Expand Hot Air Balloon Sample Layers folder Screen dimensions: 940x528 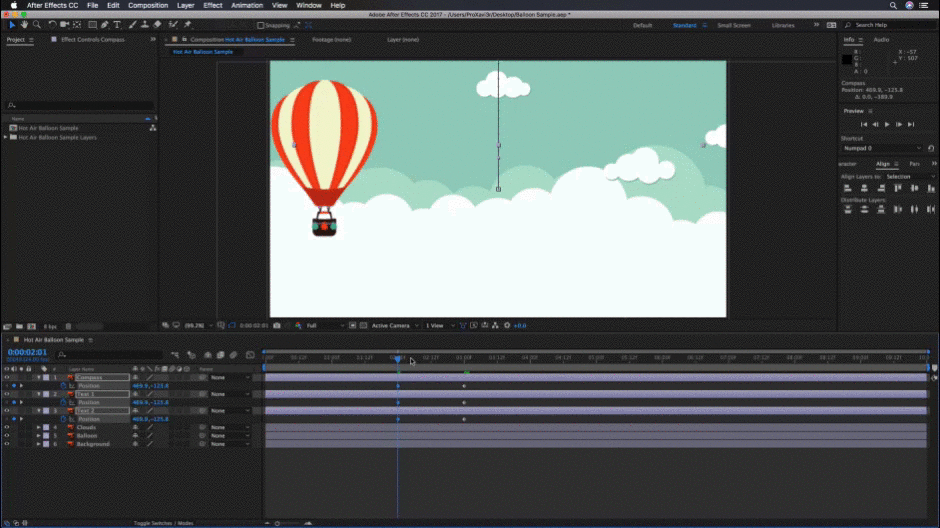tap(6, 137)
